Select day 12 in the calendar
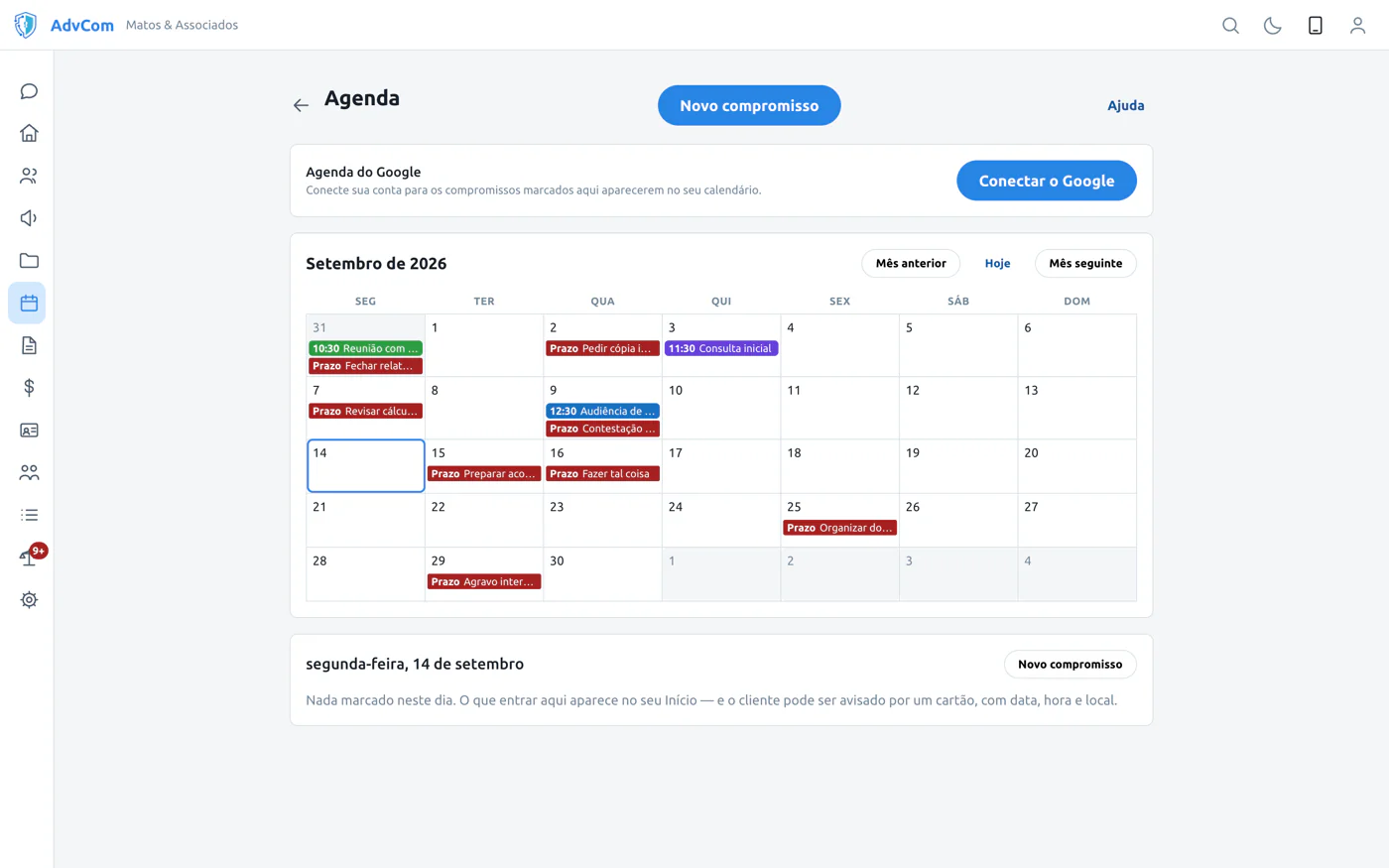Screen dimensions: 1389x868 pos(958,408)
